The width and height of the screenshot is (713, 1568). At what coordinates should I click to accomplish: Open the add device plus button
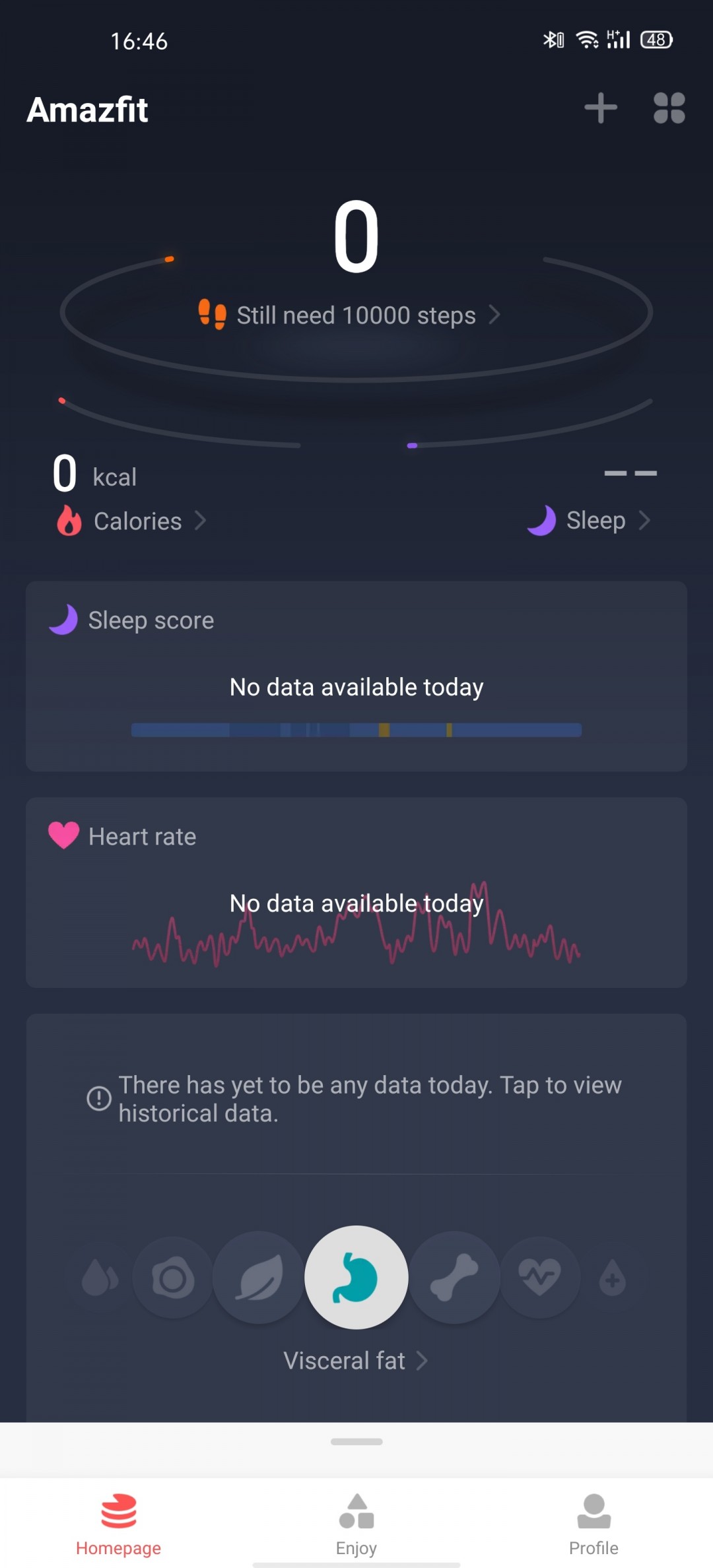[x=601, y=109]
